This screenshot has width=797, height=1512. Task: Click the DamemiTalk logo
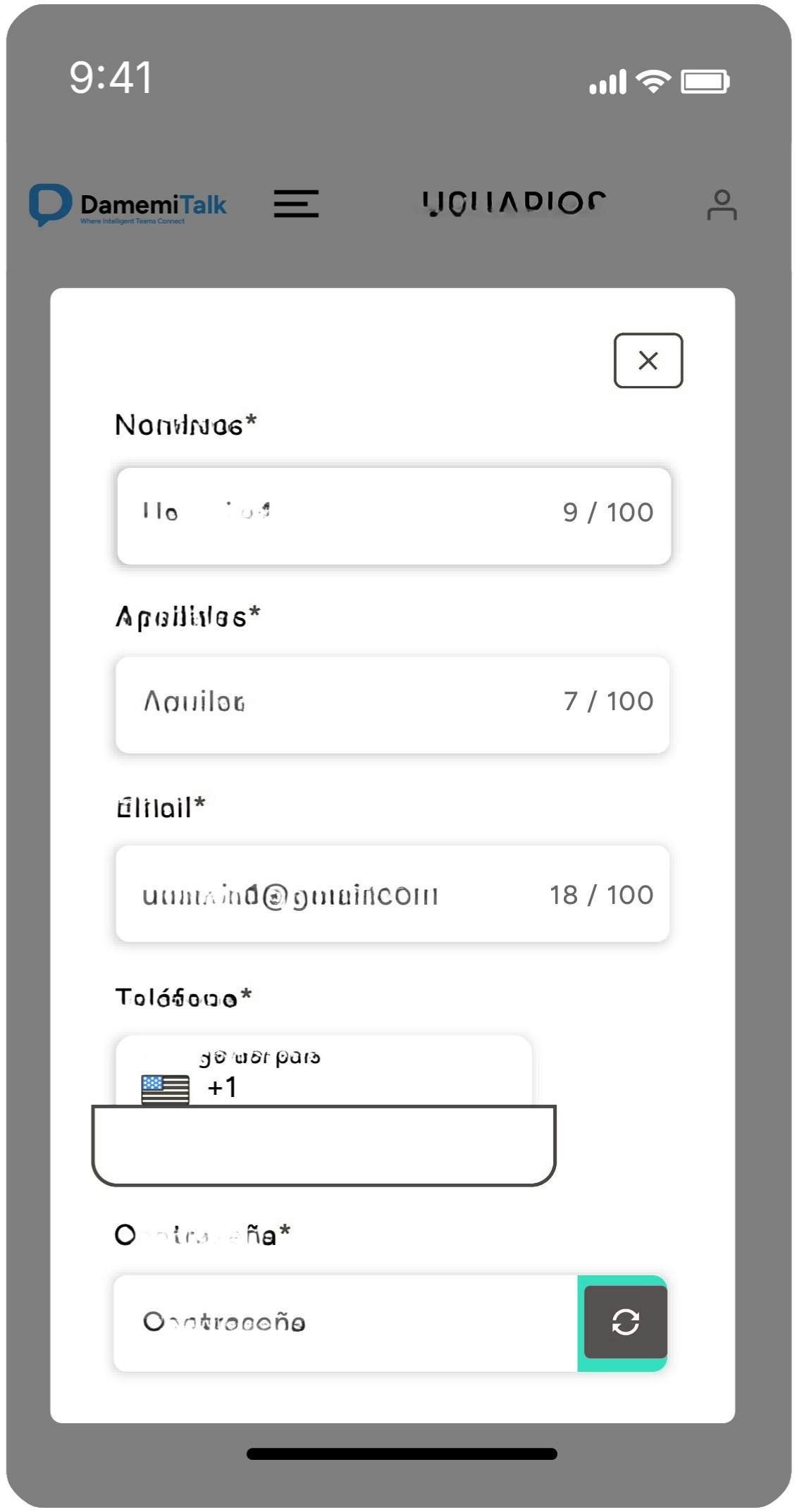[128, 205]
